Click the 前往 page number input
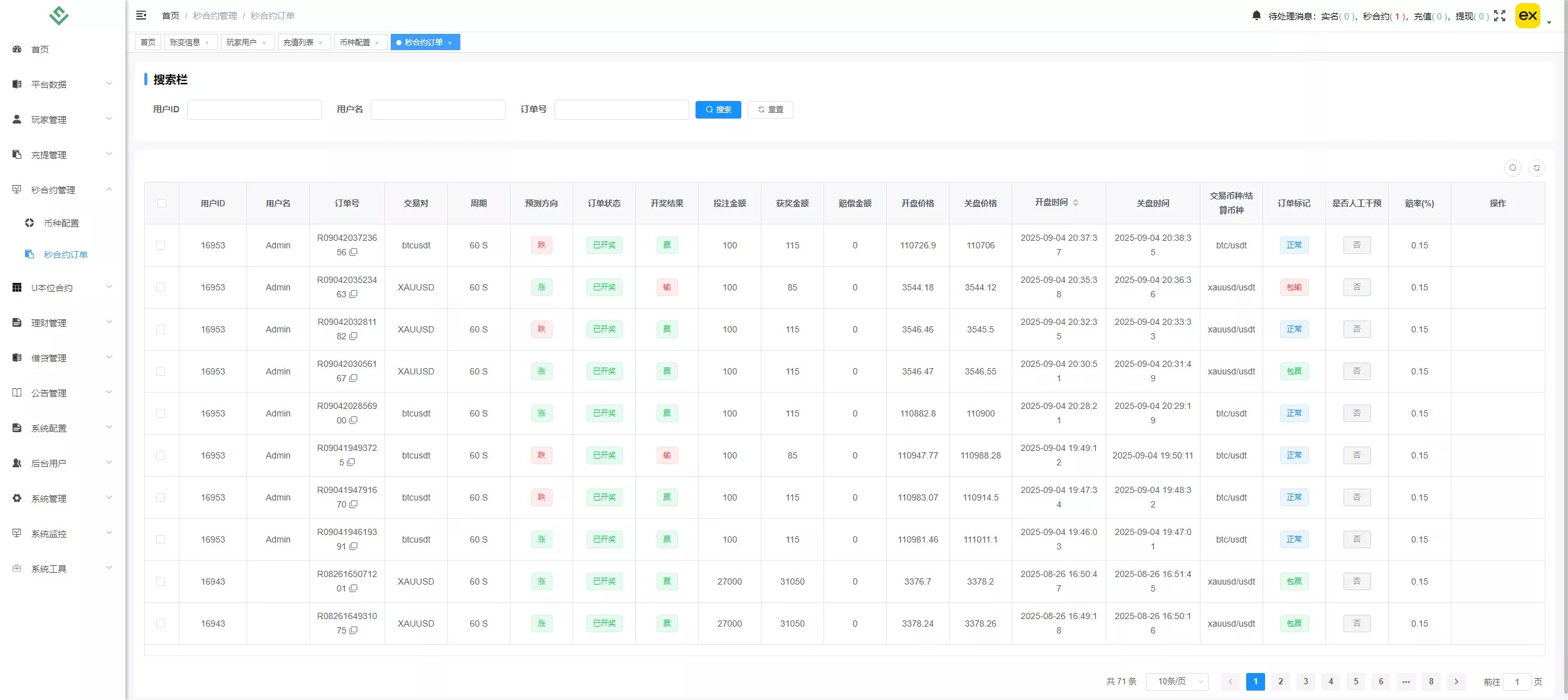1568x700 pixels. (1517, 682)
